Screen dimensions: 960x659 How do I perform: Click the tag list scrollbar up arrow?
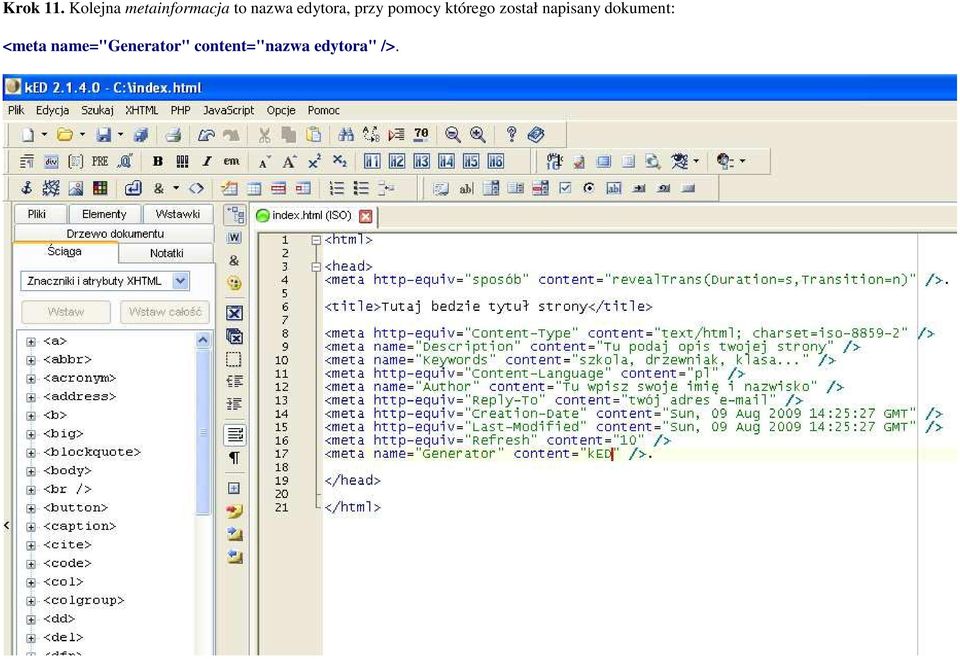tap(203, 340)
